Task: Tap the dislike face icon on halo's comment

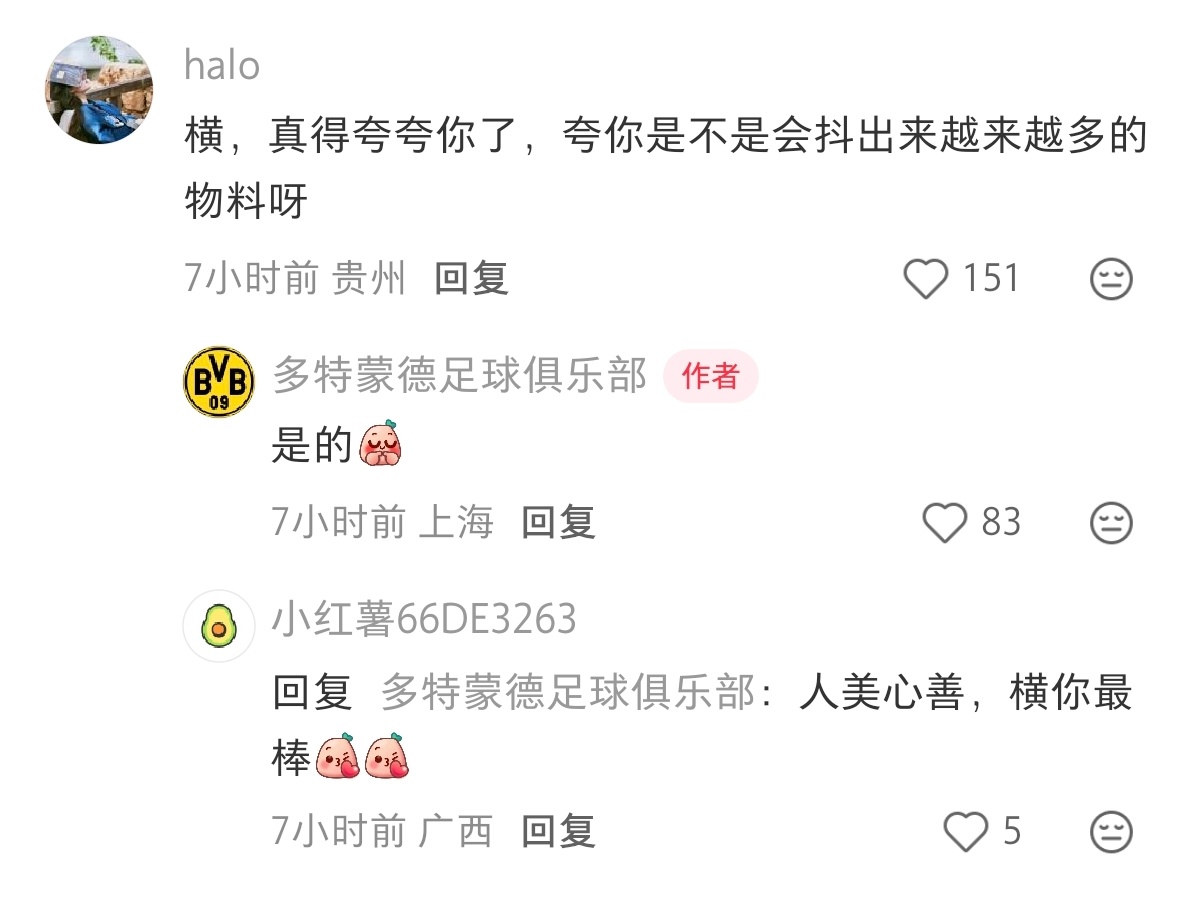Action: (1111, 279)
